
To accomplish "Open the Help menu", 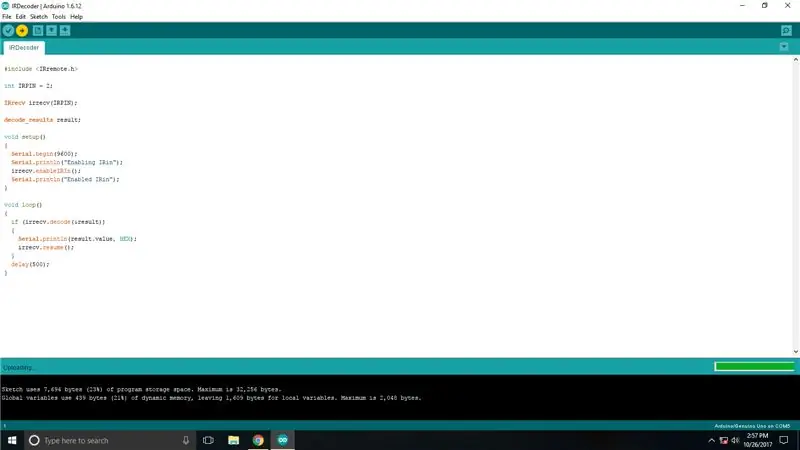I will [77, 17].
